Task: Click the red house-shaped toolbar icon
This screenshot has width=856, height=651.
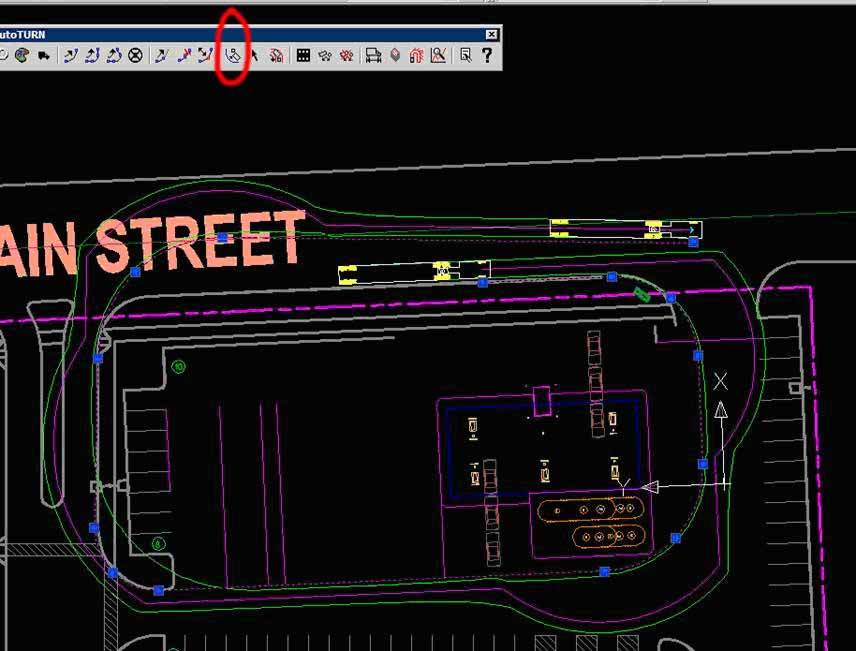Action: point(416,56)
